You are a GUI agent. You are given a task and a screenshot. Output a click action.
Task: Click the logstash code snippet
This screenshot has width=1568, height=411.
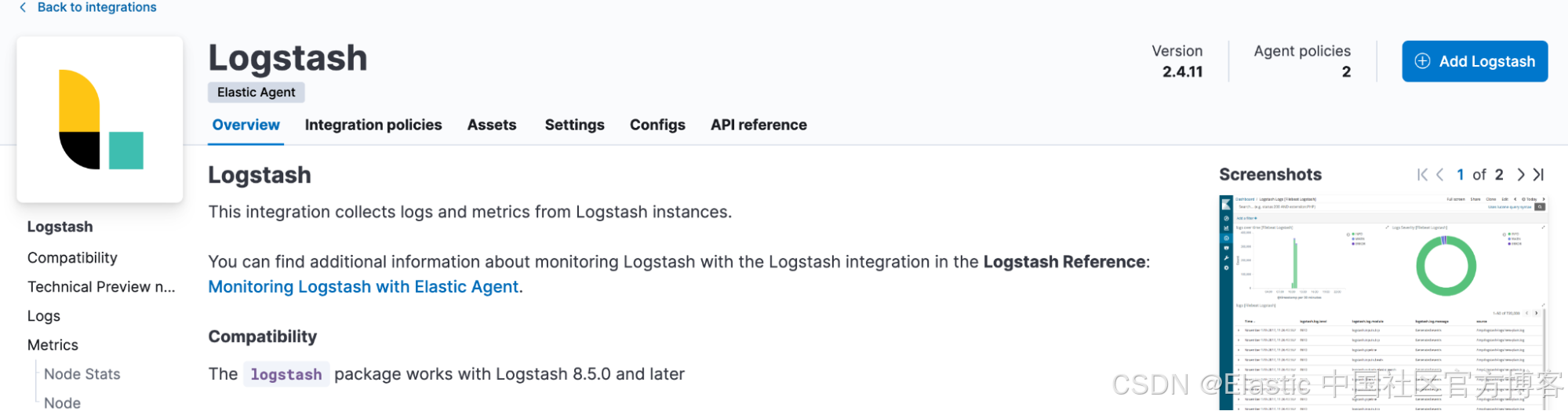(x=286, y=375)
